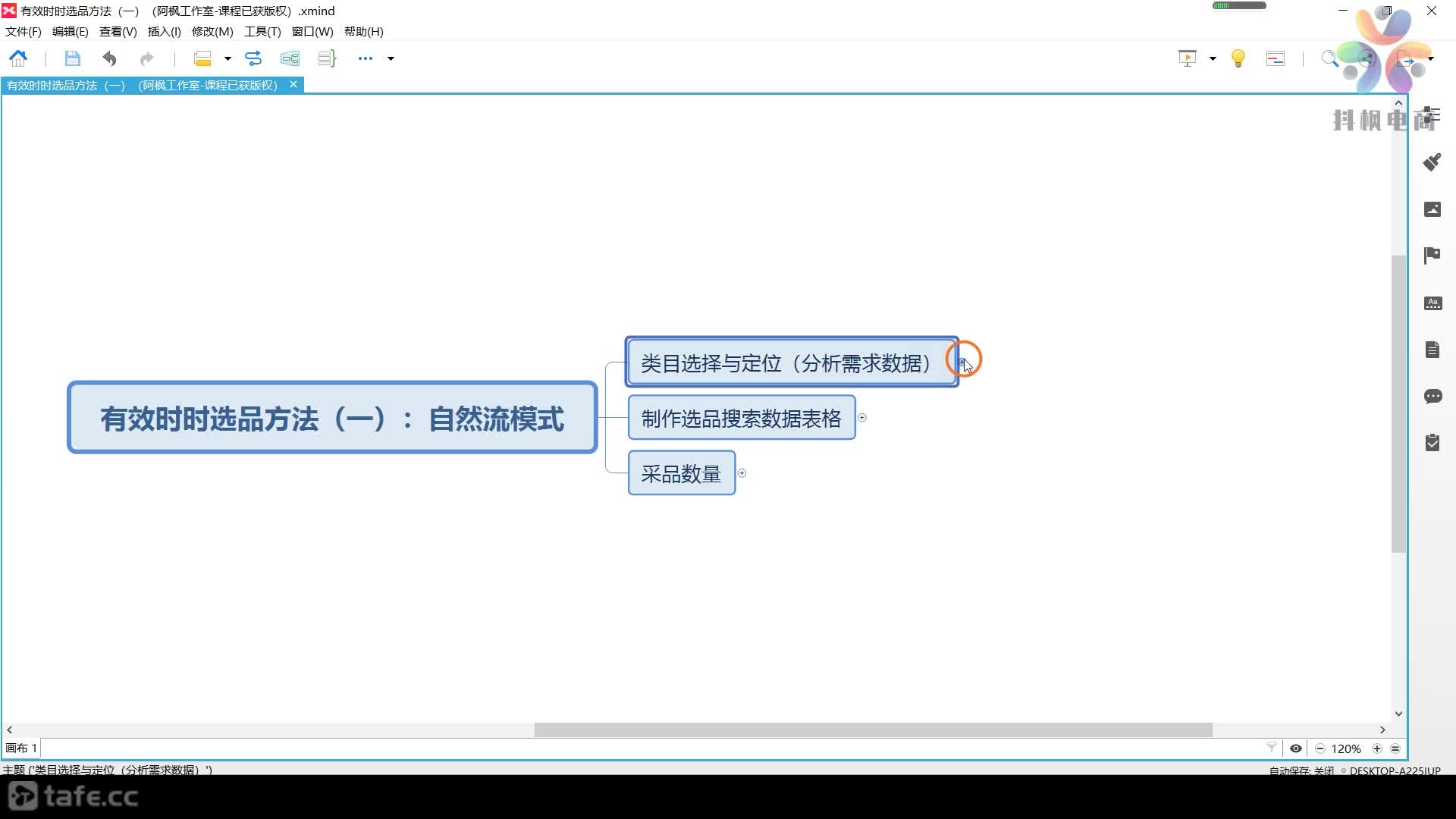
Task: Zoom out with the minus button
Action: [1320, 748]
